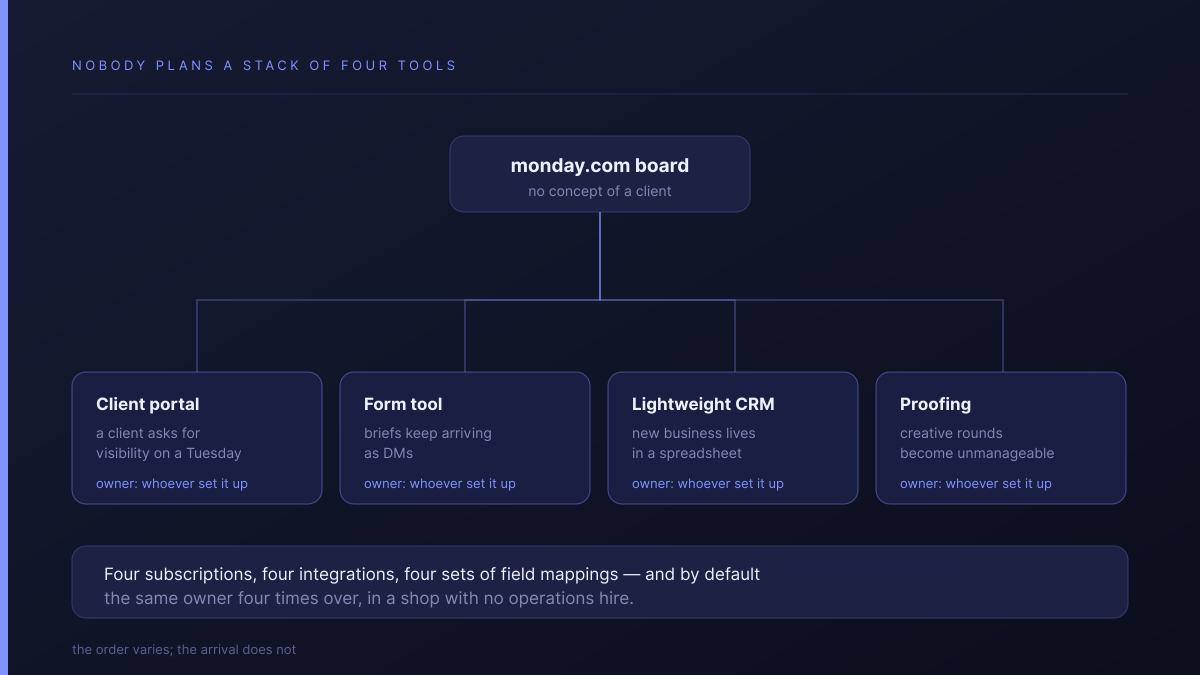Click owner line in Lightweight CRM card
This screenshot has width=1200, height=675.
(x=708, y=484)
